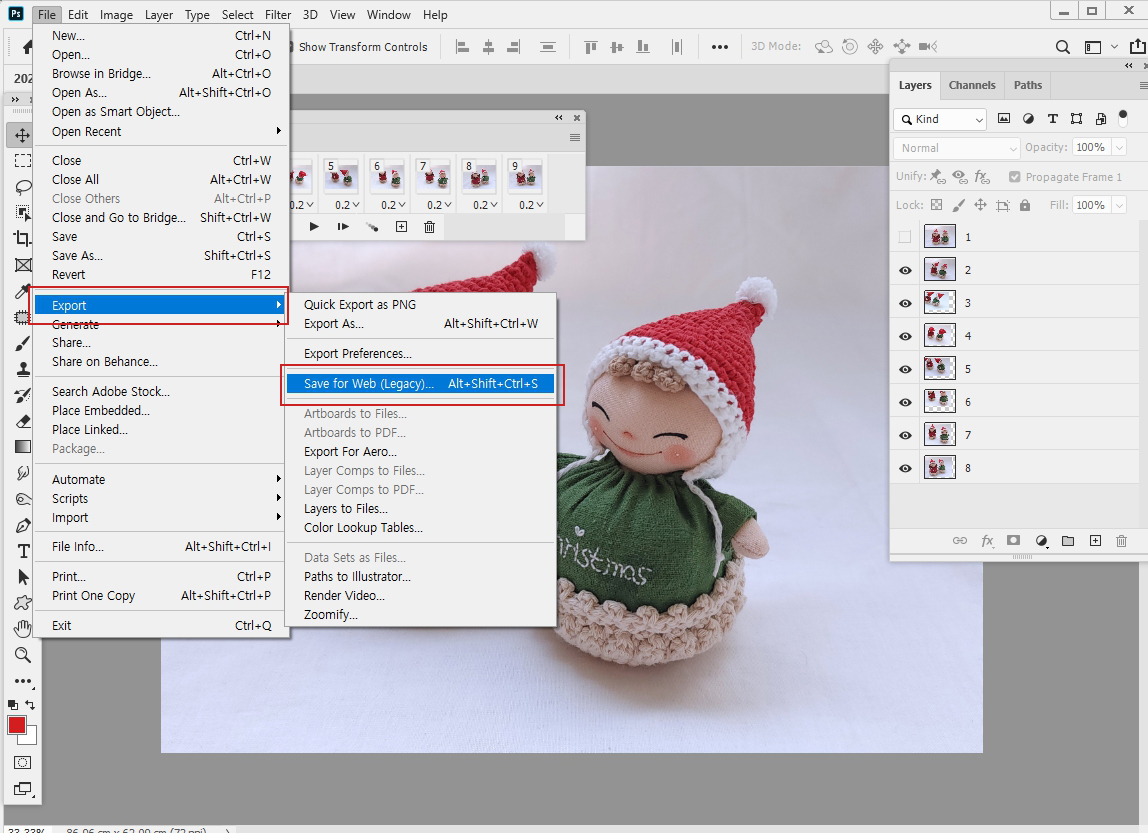This screenshot has height=833, width=1148.
Task: Open the Kind filter dropdown
Action: pyautogui.click(x=940, y=119)
